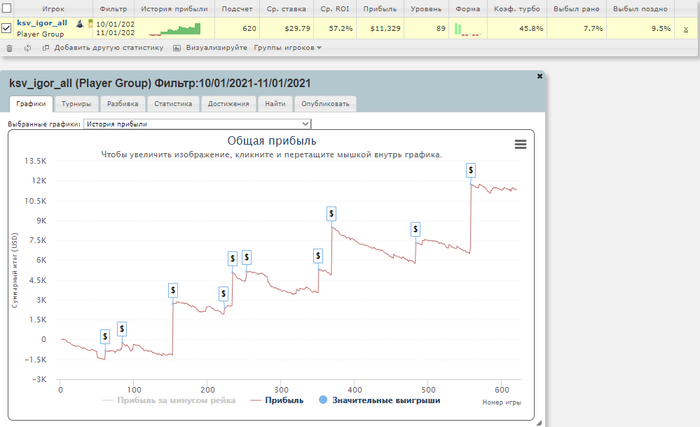This screenshot has height=427, width=700.
Task: Click the refresh arrows icon below the table
Action: (28, 48)
